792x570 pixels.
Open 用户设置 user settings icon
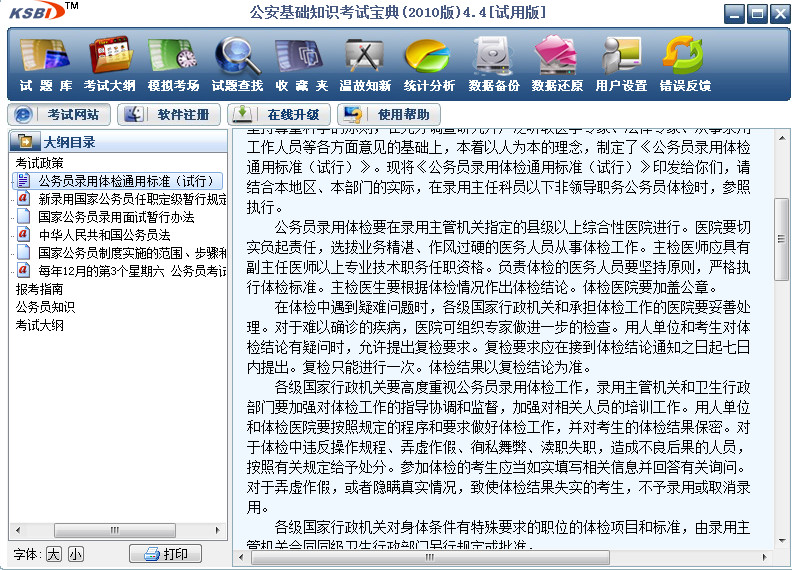point(621,64)
